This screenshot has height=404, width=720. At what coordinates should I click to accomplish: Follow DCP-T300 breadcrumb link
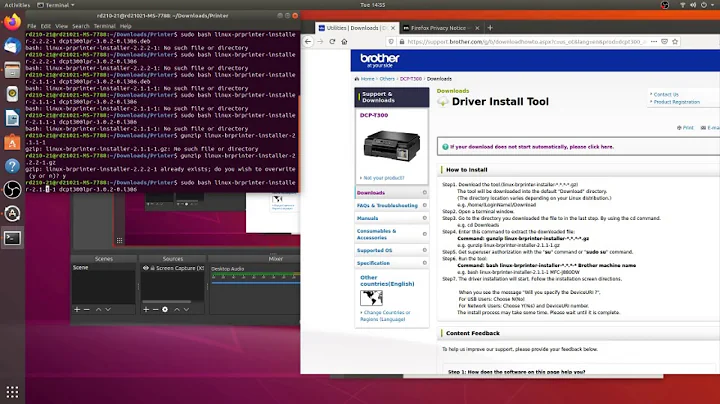point(411,79)
